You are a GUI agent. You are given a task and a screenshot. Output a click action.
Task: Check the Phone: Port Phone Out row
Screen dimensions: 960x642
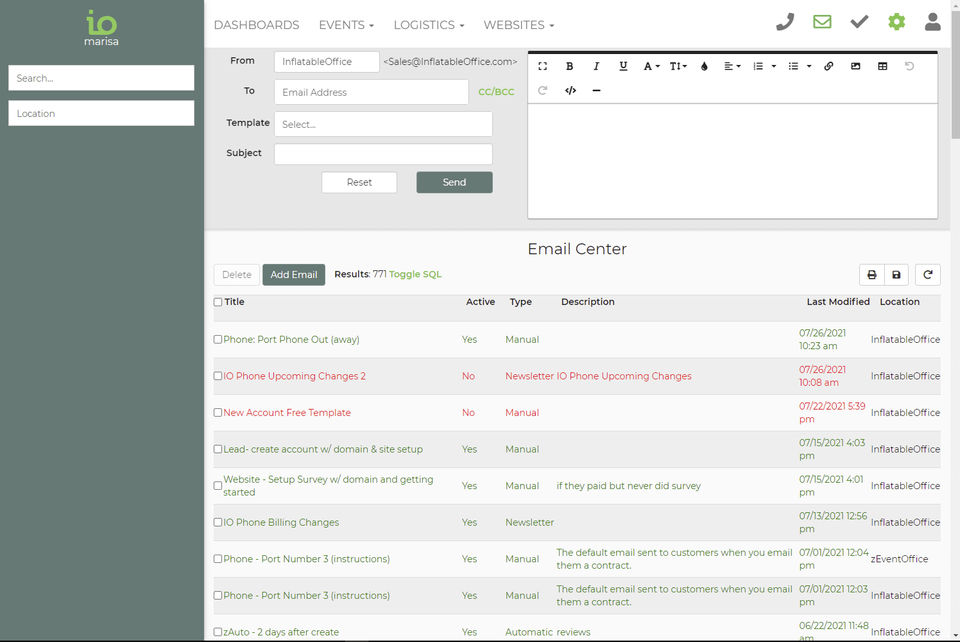click(218, 339)
